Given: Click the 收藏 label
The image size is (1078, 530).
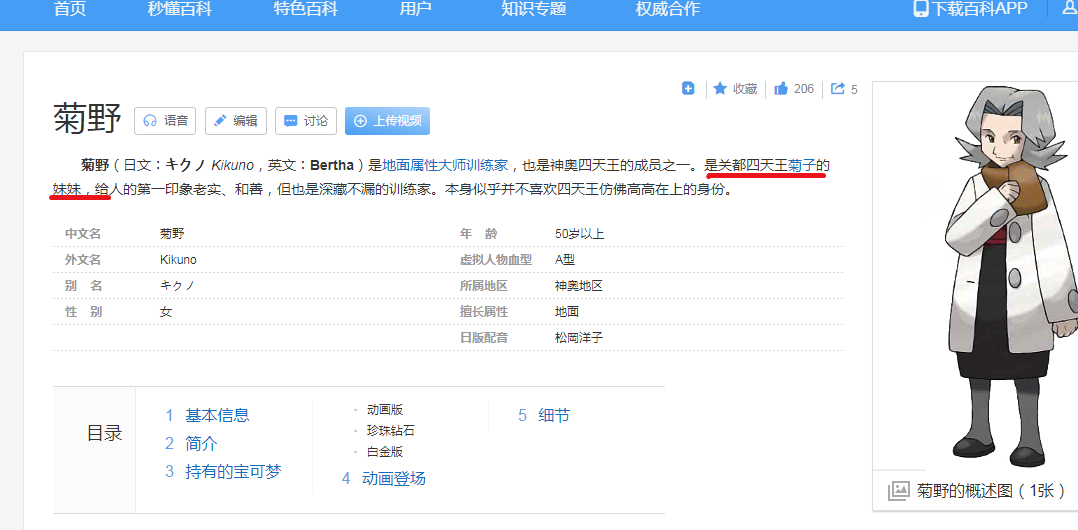Looking at the screenshot, I should point(745,89).
